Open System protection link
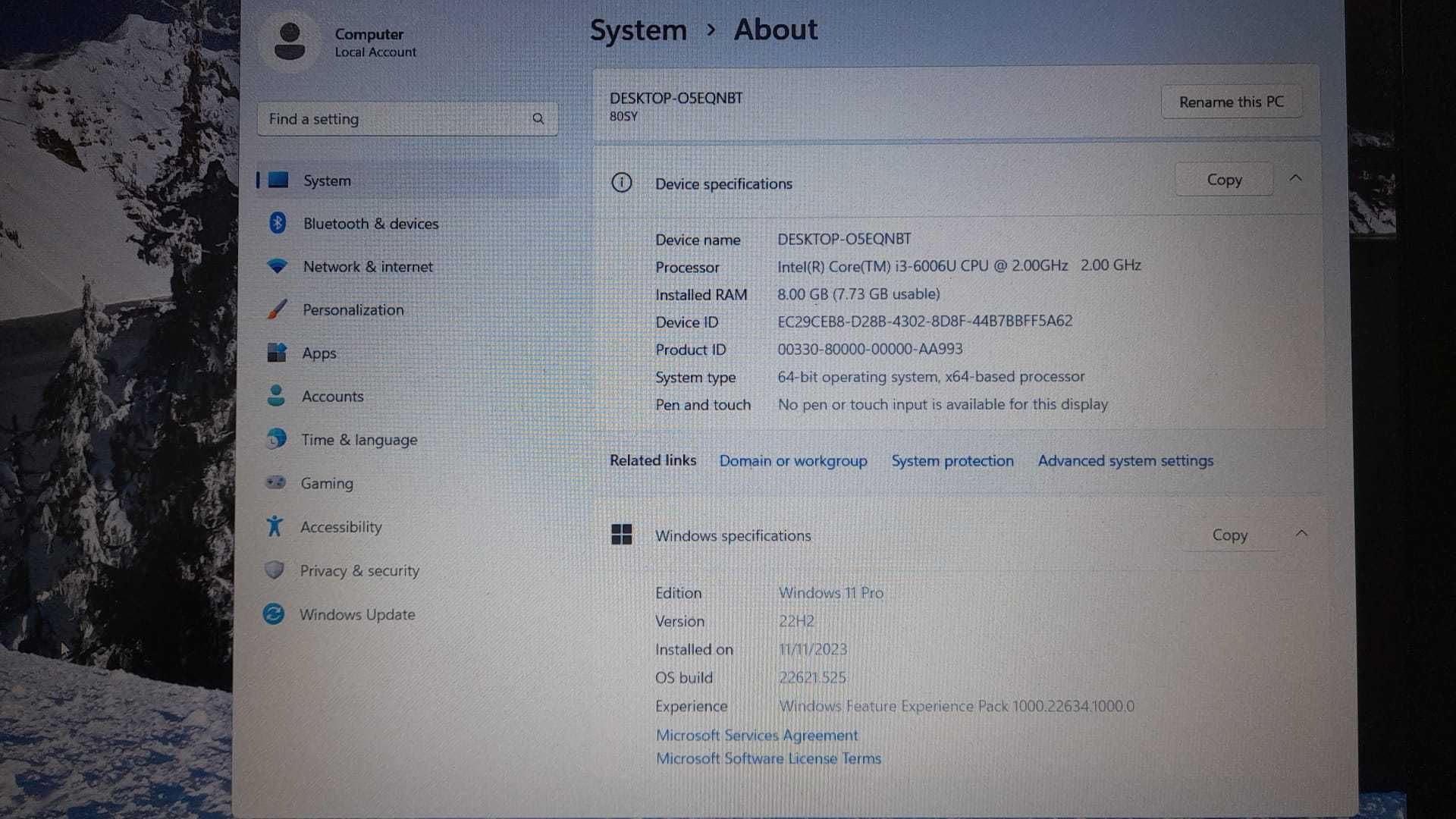1456x819 pixels. pos(952,460)
